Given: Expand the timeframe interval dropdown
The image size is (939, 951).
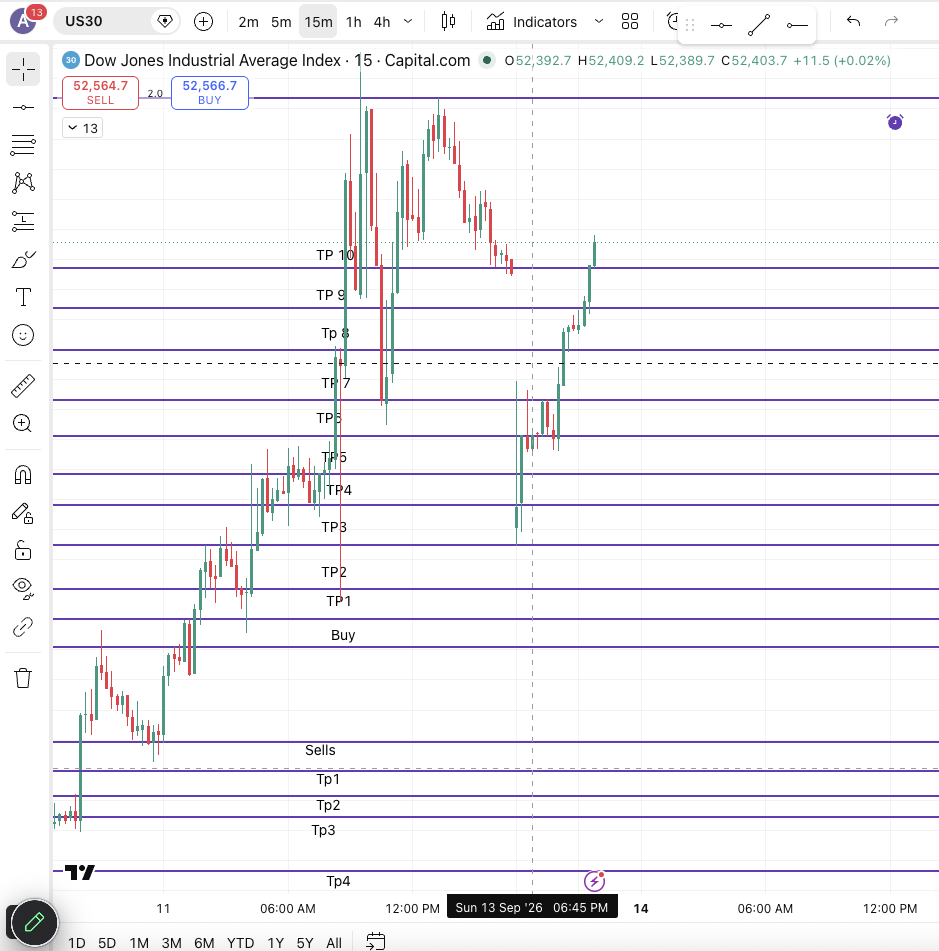Looking at the screenshot, I should (408, 22).
